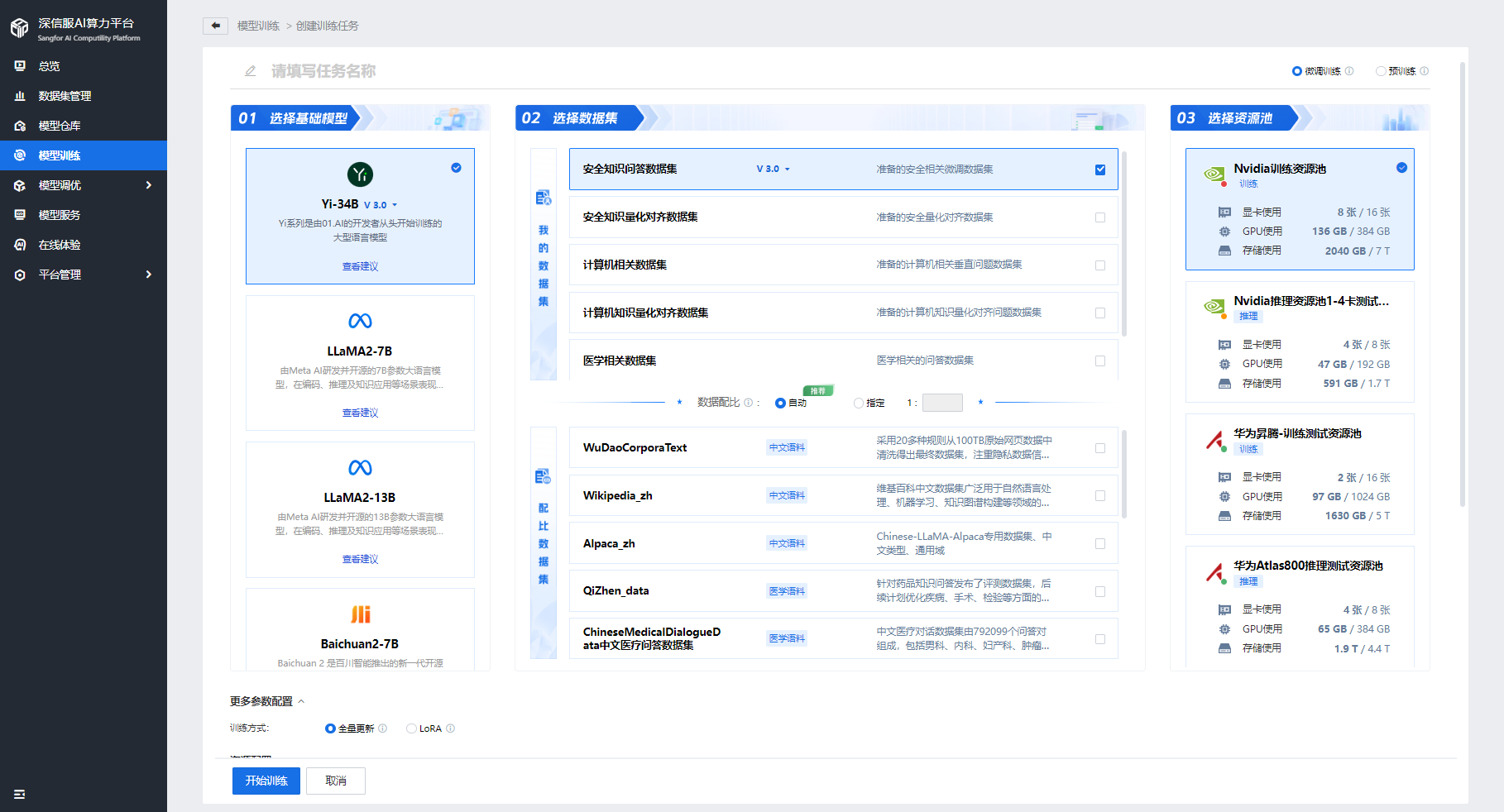Click info icon next to 数据配比
This screenshot has height=812, width=1504.
click(x=749, y=403)
